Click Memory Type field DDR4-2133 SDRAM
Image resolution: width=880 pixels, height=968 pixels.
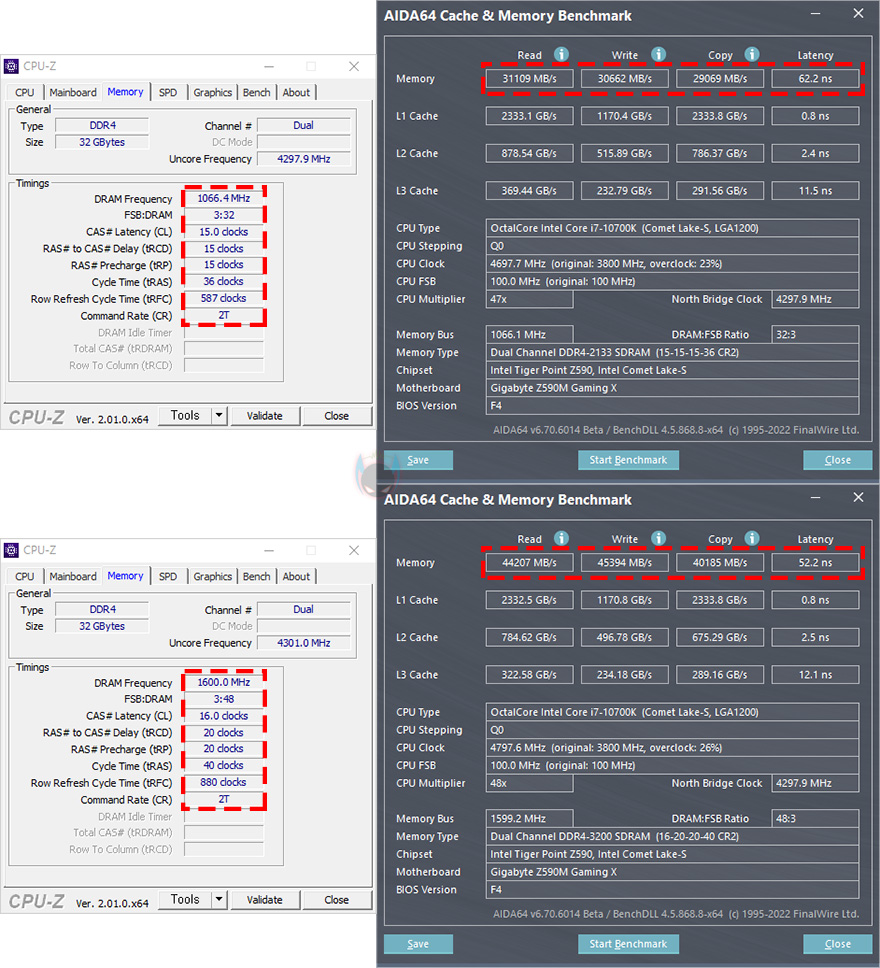[x=672, y=353]
